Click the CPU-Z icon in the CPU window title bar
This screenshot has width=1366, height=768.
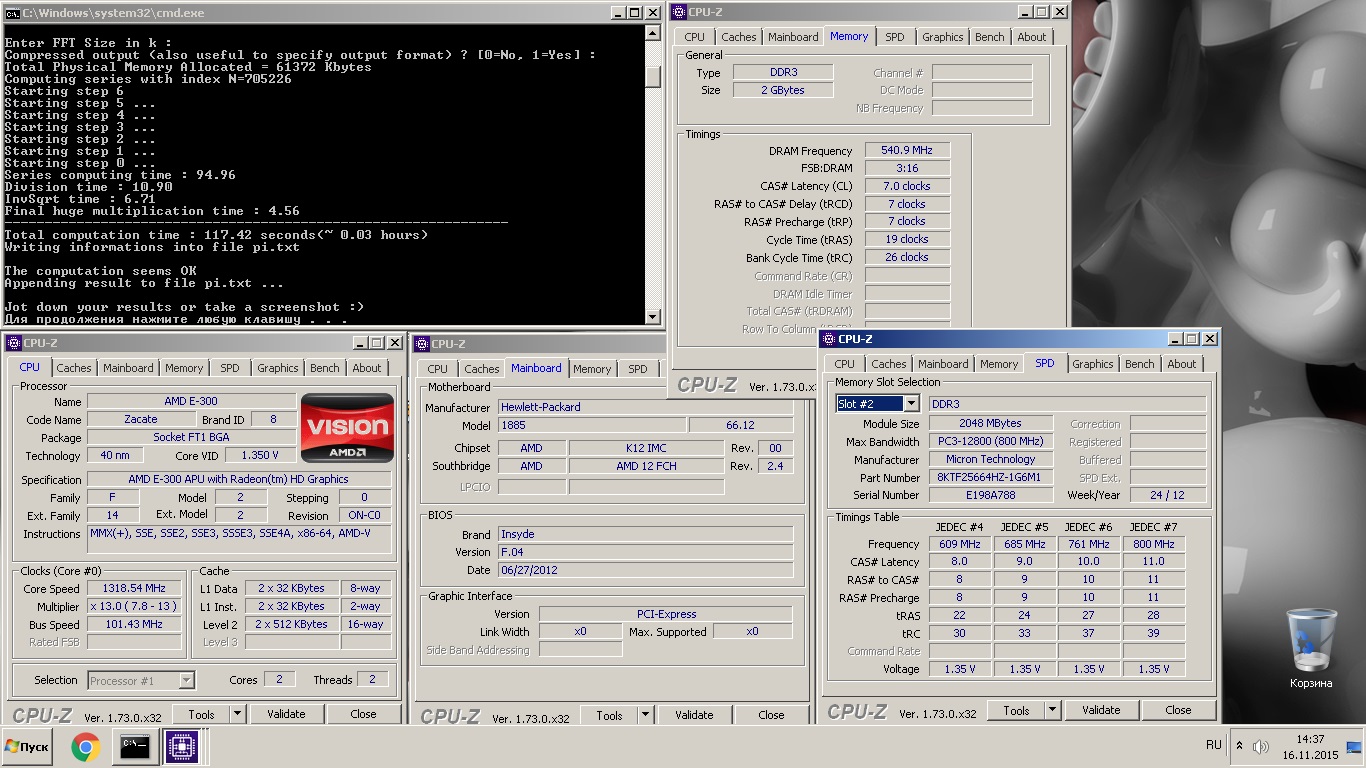13,343
